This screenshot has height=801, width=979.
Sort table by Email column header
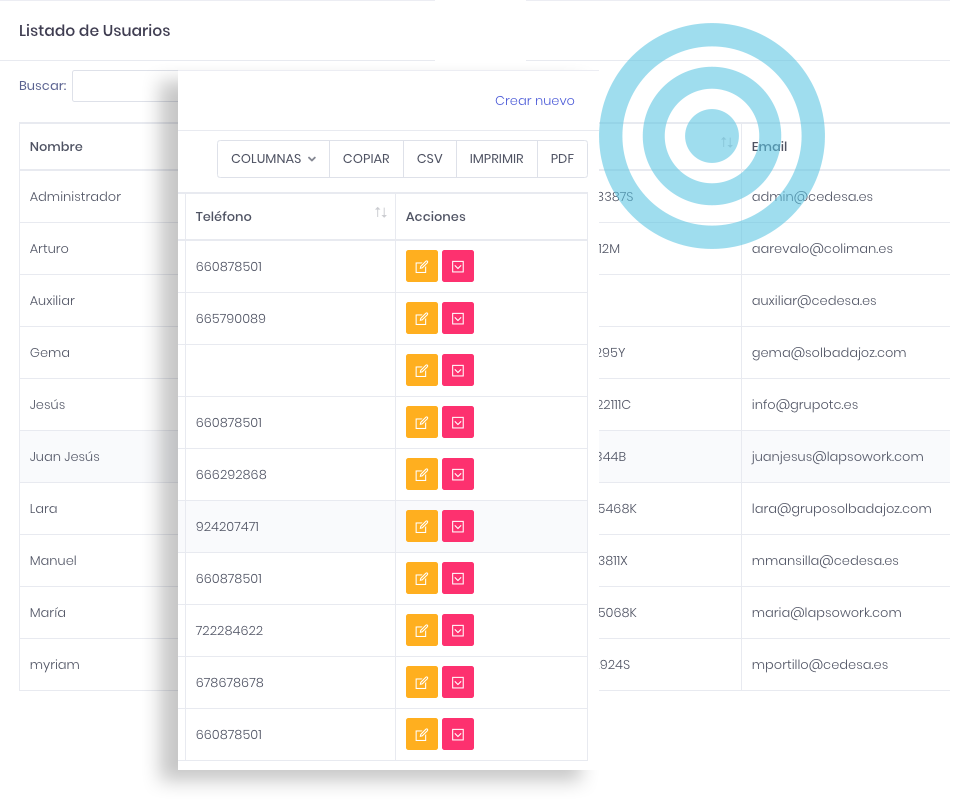(x=769, y=147)
